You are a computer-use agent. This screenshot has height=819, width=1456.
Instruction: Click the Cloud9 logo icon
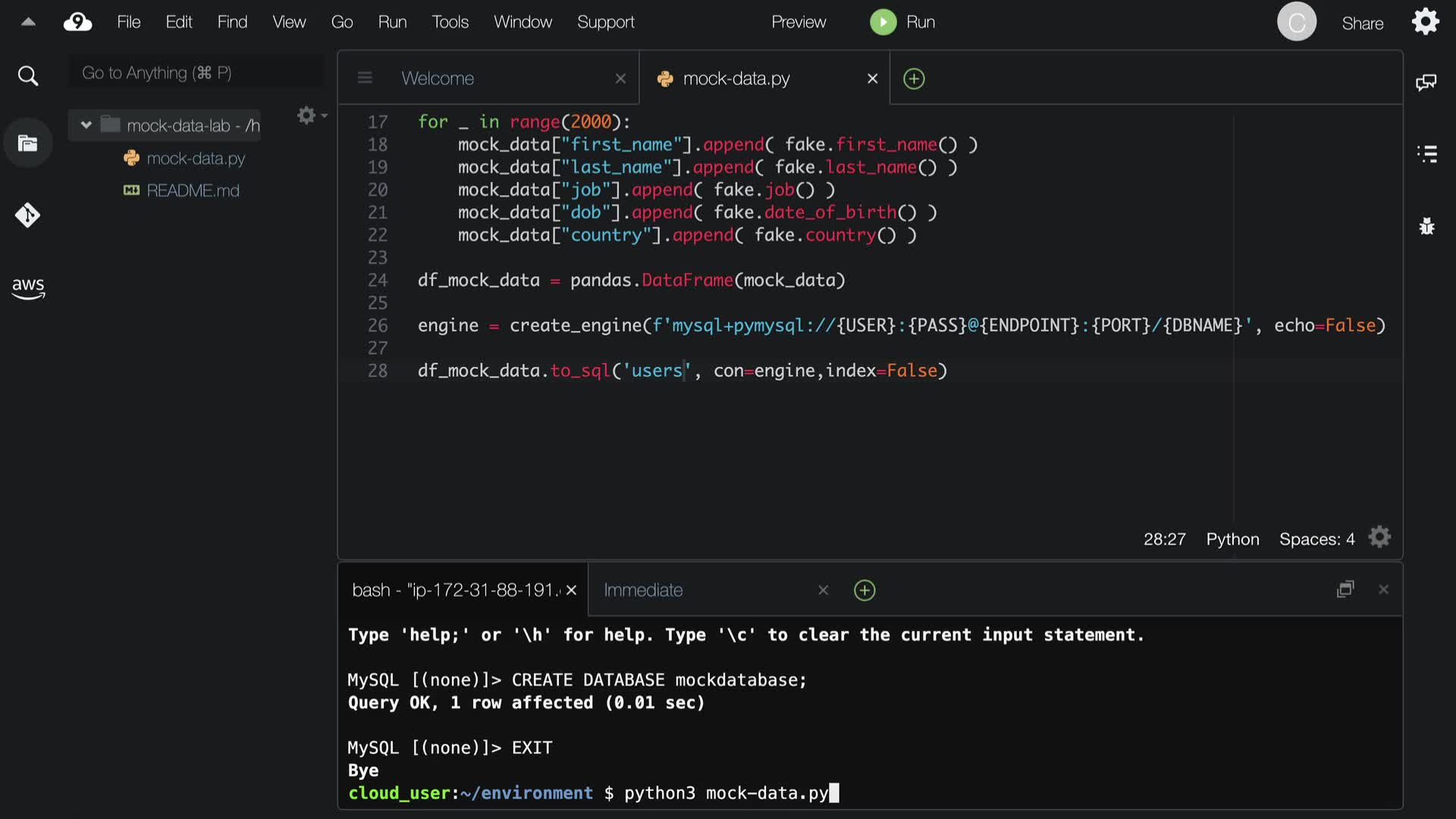click(x=77, y=22)
